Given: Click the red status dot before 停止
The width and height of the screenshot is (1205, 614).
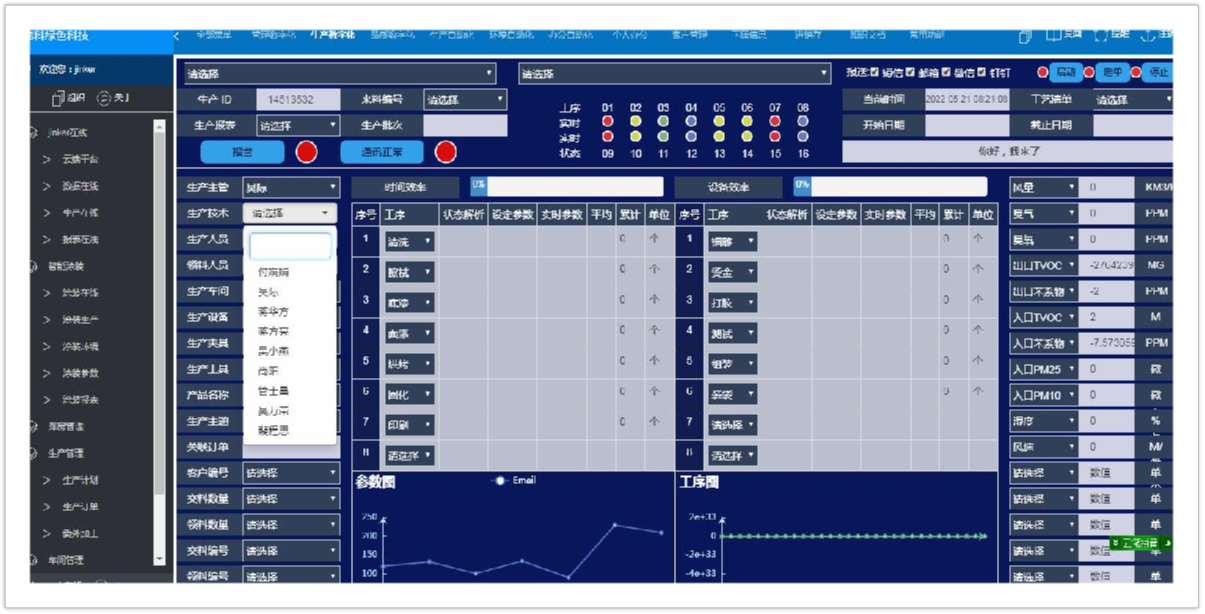Looking at the screenshot, I should pyautogui.click(x=1137, y=73).
